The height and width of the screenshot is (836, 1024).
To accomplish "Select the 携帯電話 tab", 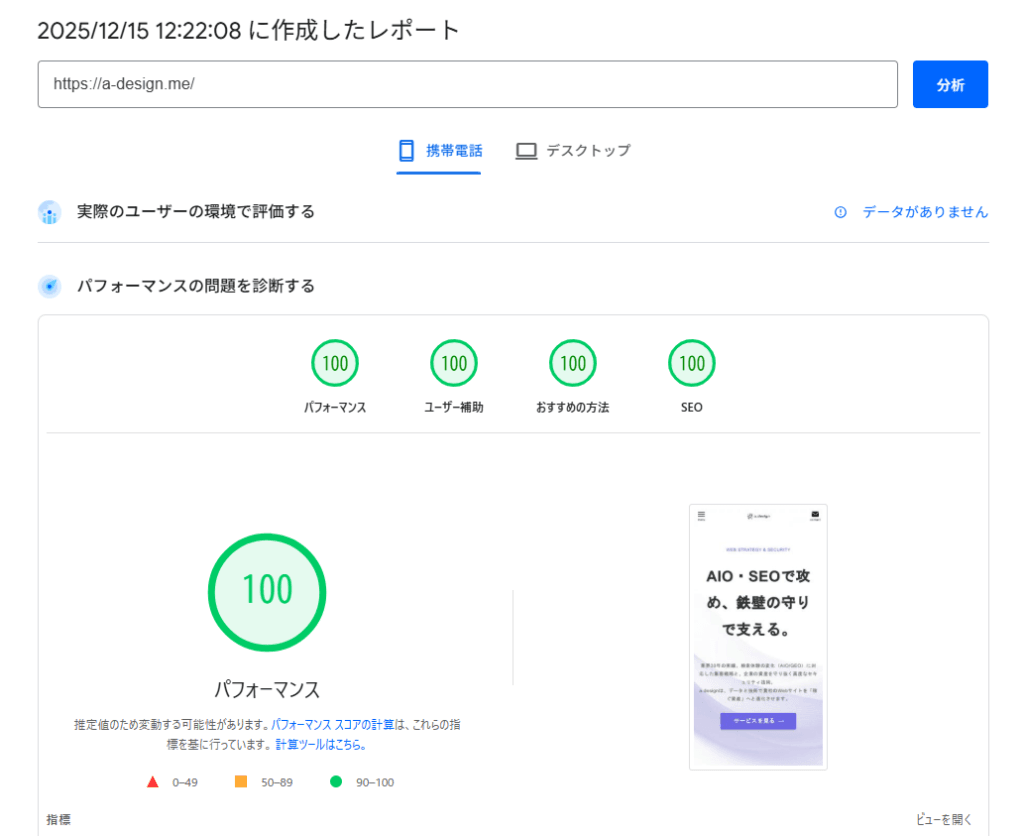I will click(438, 150).
